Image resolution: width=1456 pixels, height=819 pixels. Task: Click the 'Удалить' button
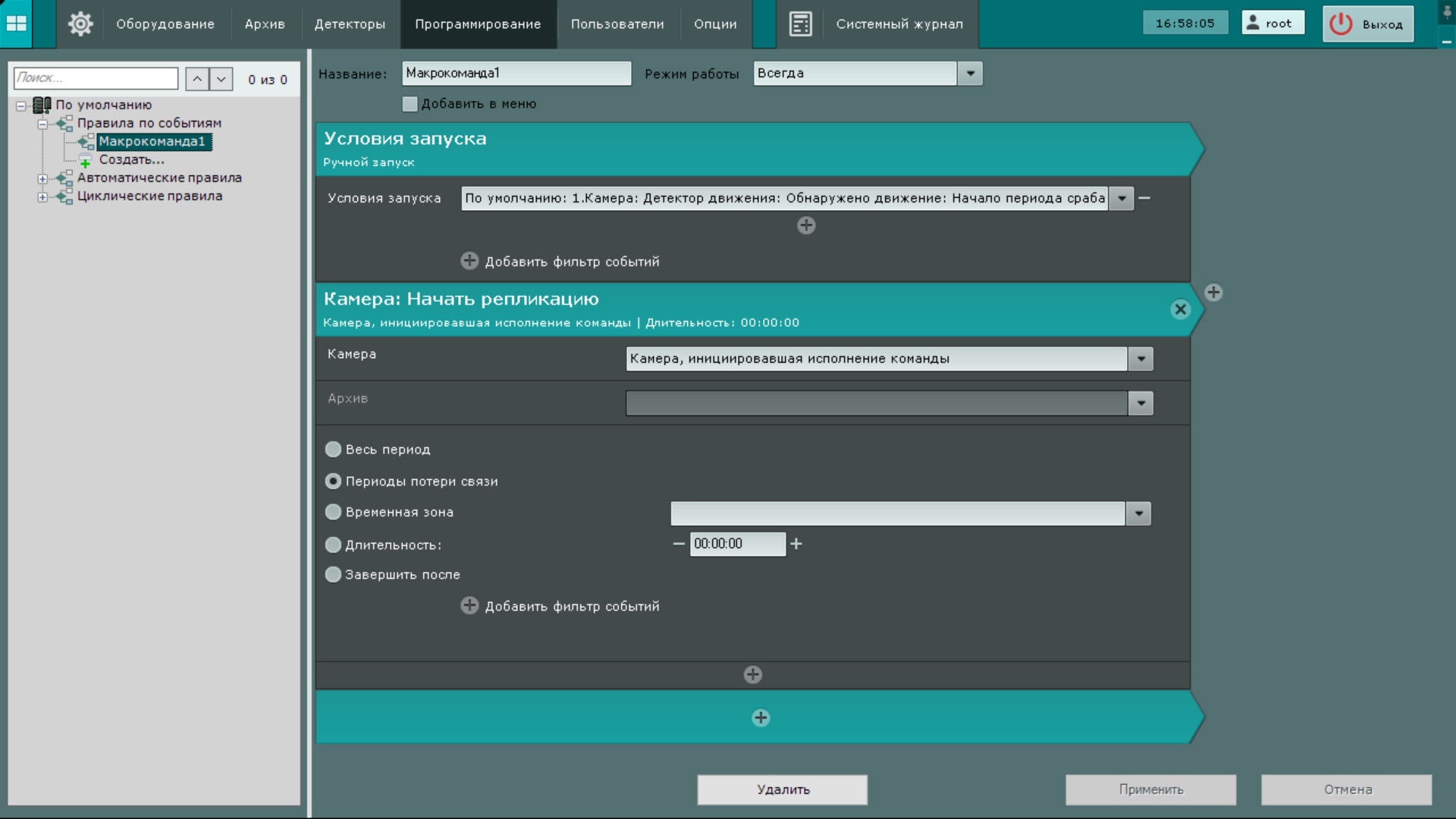[783, 789]
